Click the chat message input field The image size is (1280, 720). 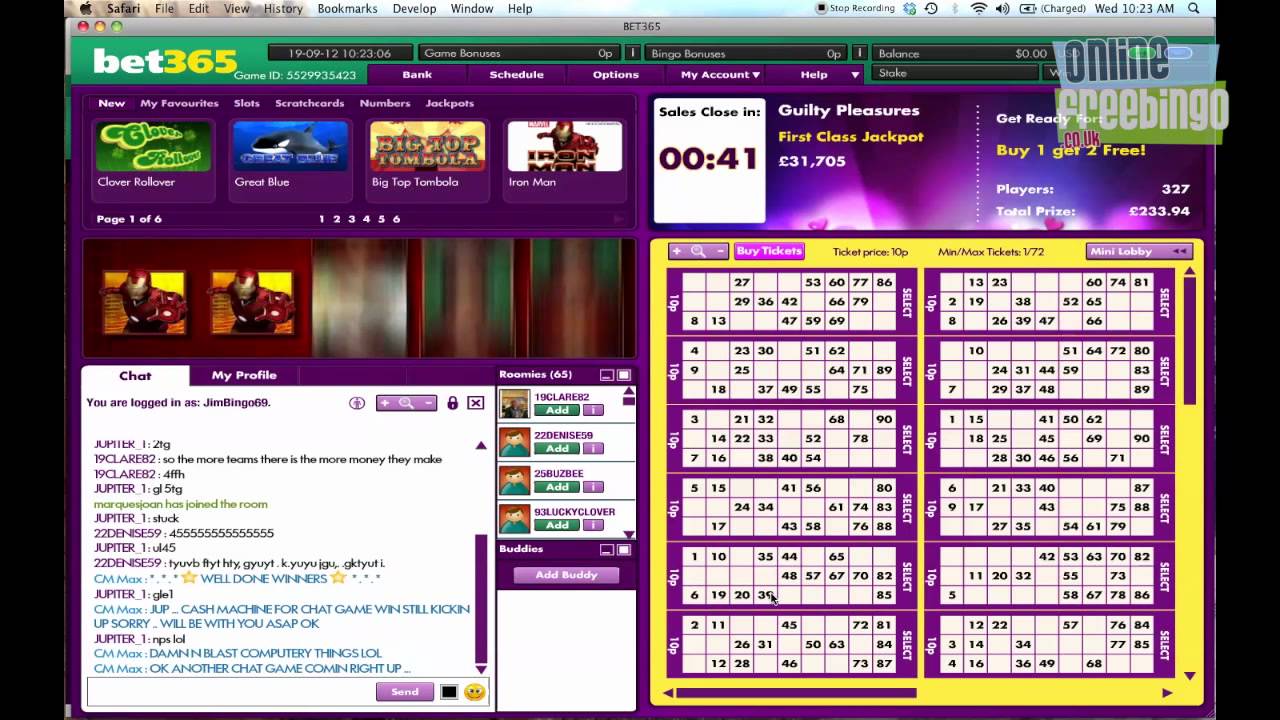click(230, 692)
